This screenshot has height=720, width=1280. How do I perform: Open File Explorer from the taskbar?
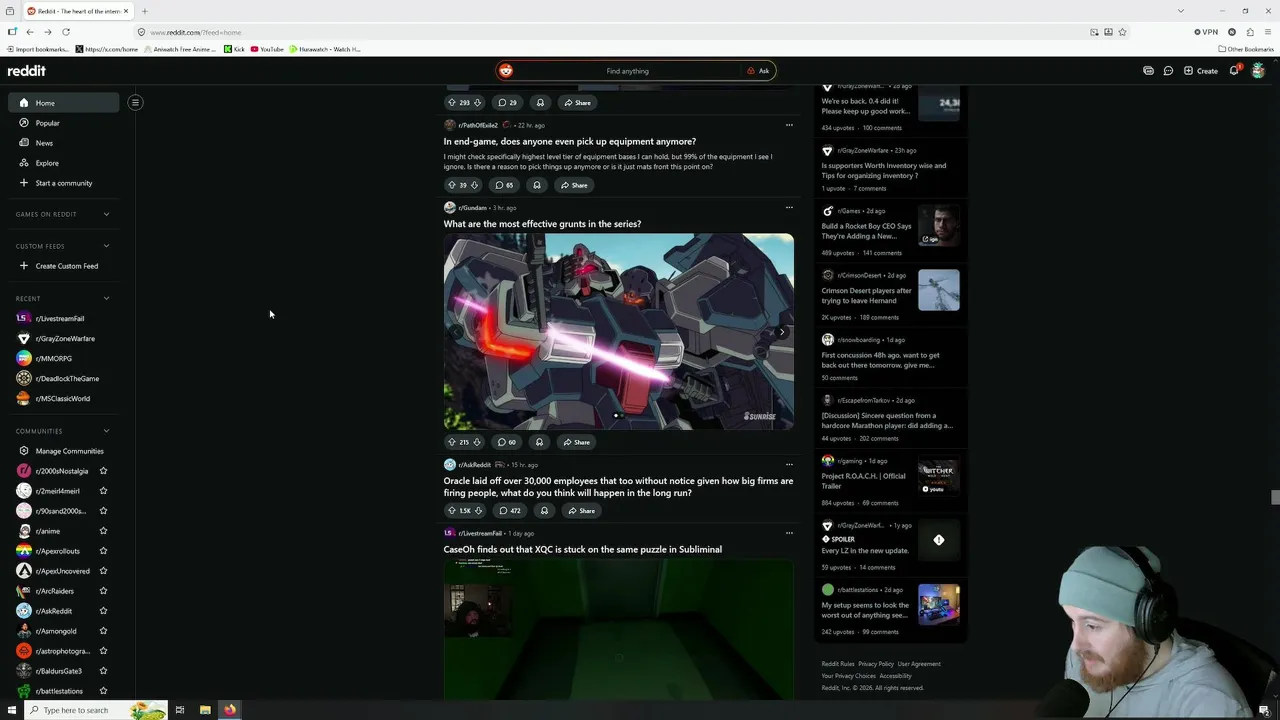[x=205, y=710]
